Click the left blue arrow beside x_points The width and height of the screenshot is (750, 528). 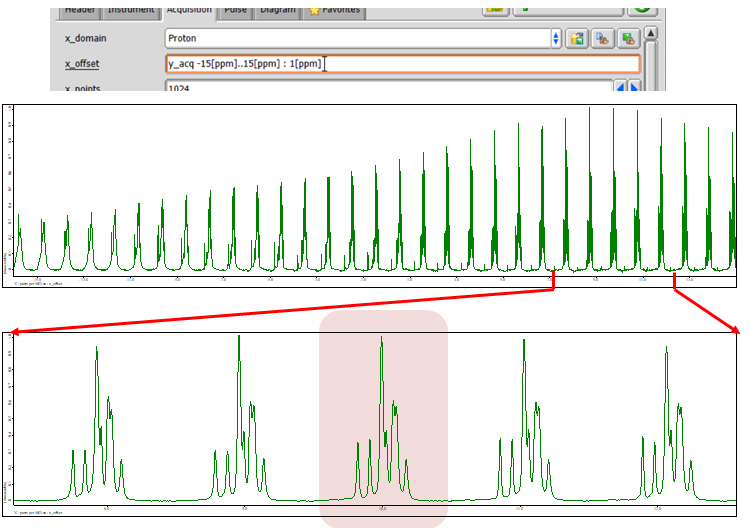[620, 88]
